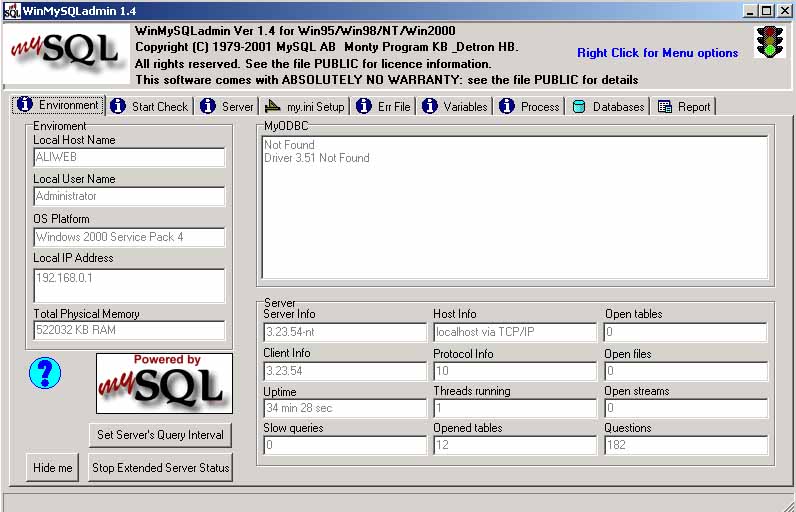Click the Uptime field

pyautogui.click(x=345, y=408)
